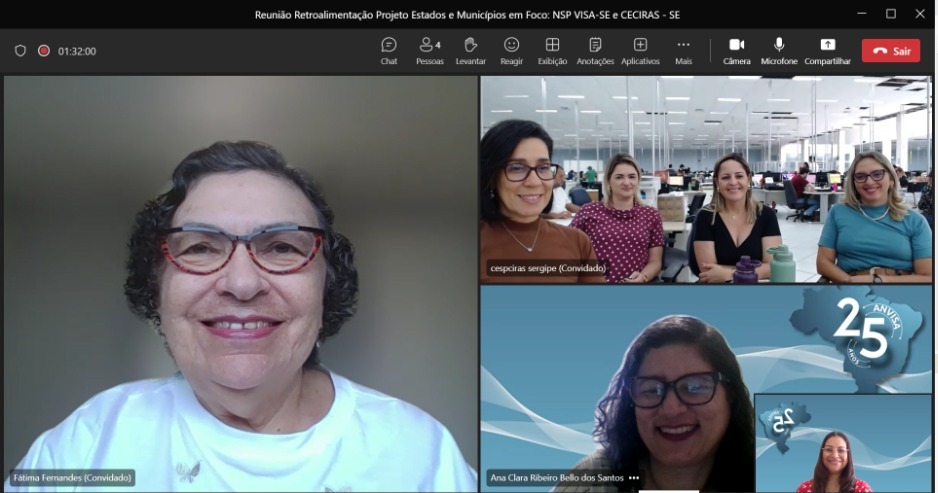Click the red recording indicator
This screenshot has width=938, height=493.
click(x=44, y=51)
